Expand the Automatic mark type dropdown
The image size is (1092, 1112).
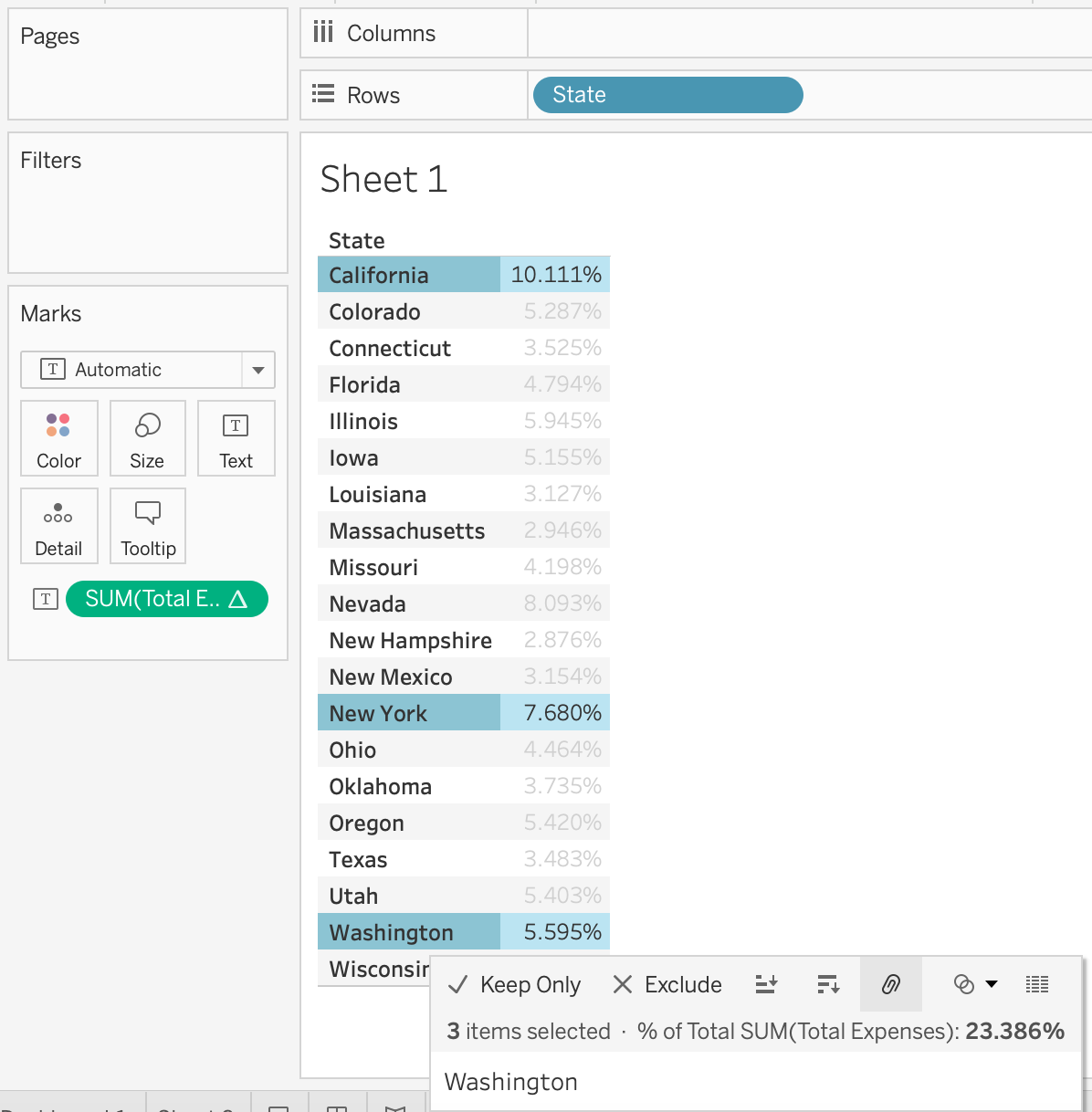point(258,370)
